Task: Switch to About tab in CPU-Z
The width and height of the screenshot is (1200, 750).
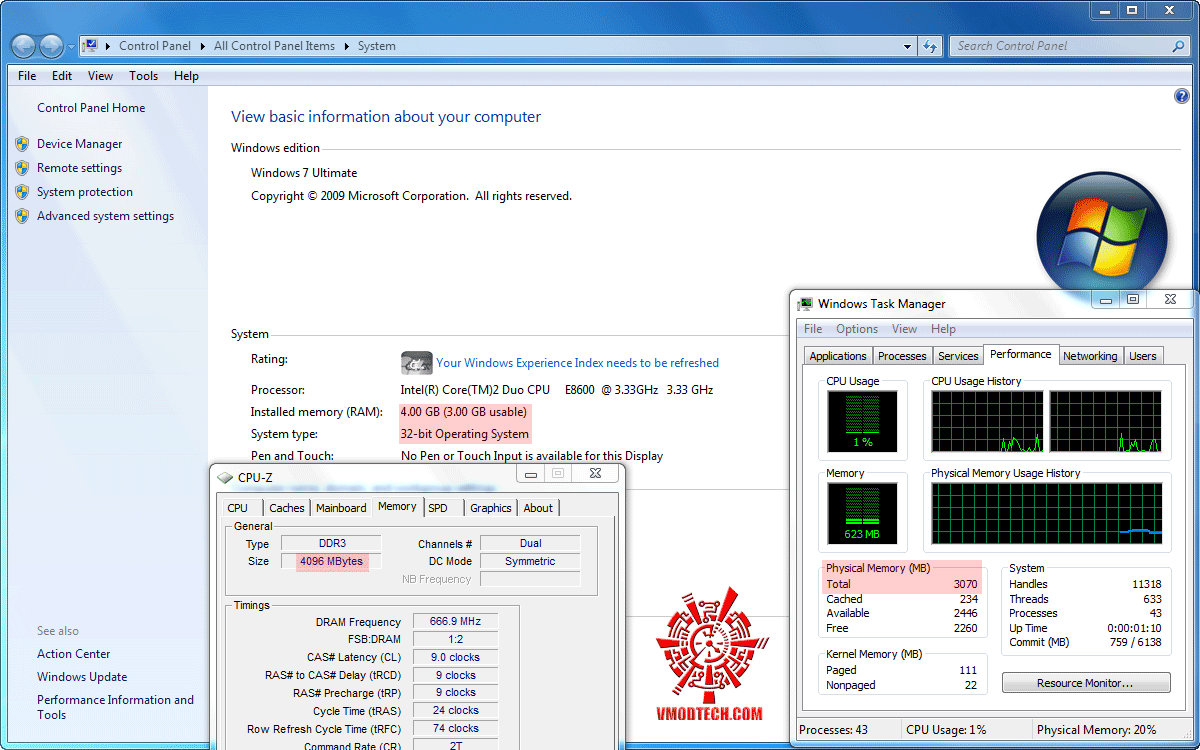Action: tap(538, 508)
